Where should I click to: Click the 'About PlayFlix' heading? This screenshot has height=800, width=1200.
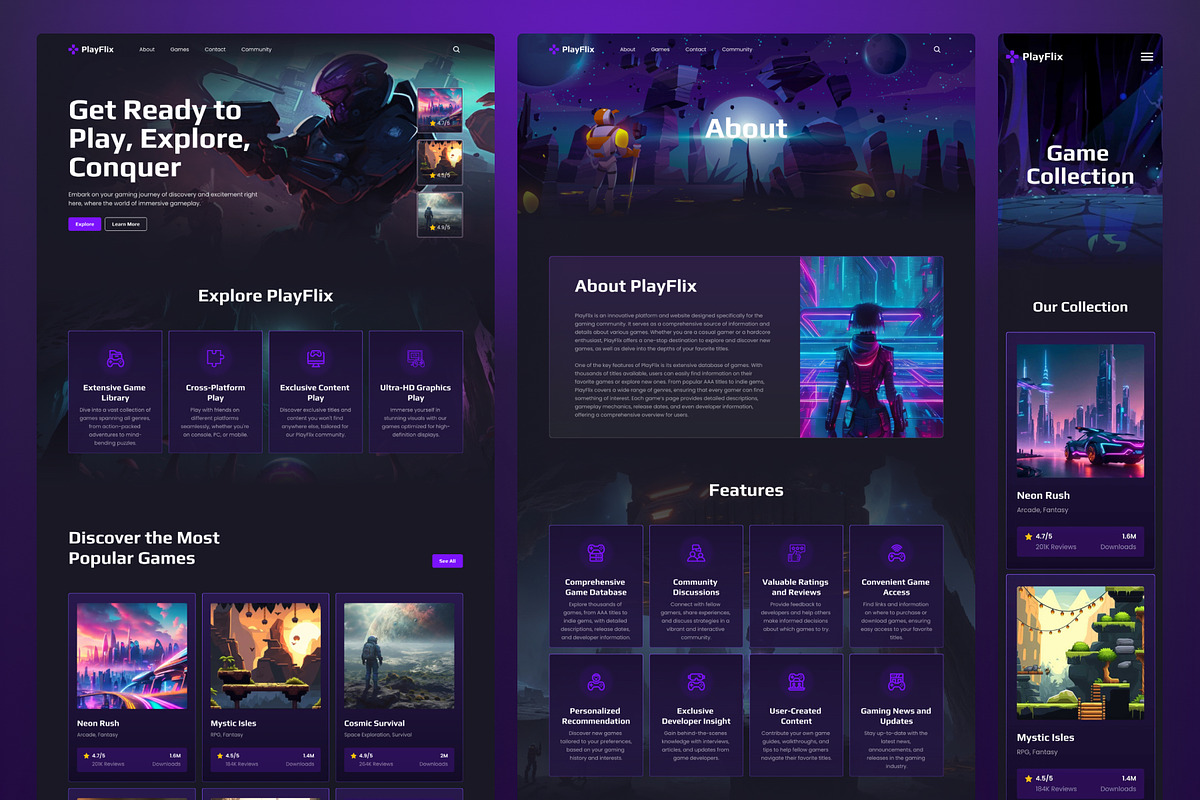point(636,286)
